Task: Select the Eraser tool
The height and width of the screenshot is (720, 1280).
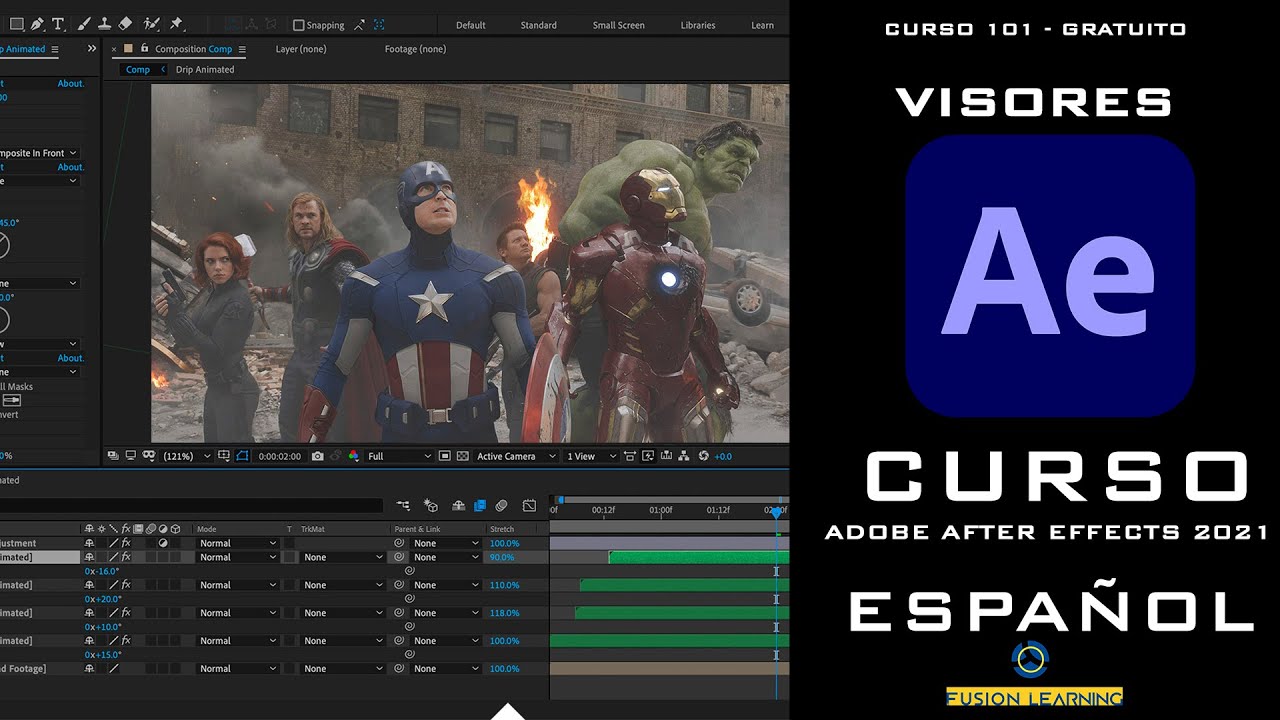Action: (x=125, y=24)
